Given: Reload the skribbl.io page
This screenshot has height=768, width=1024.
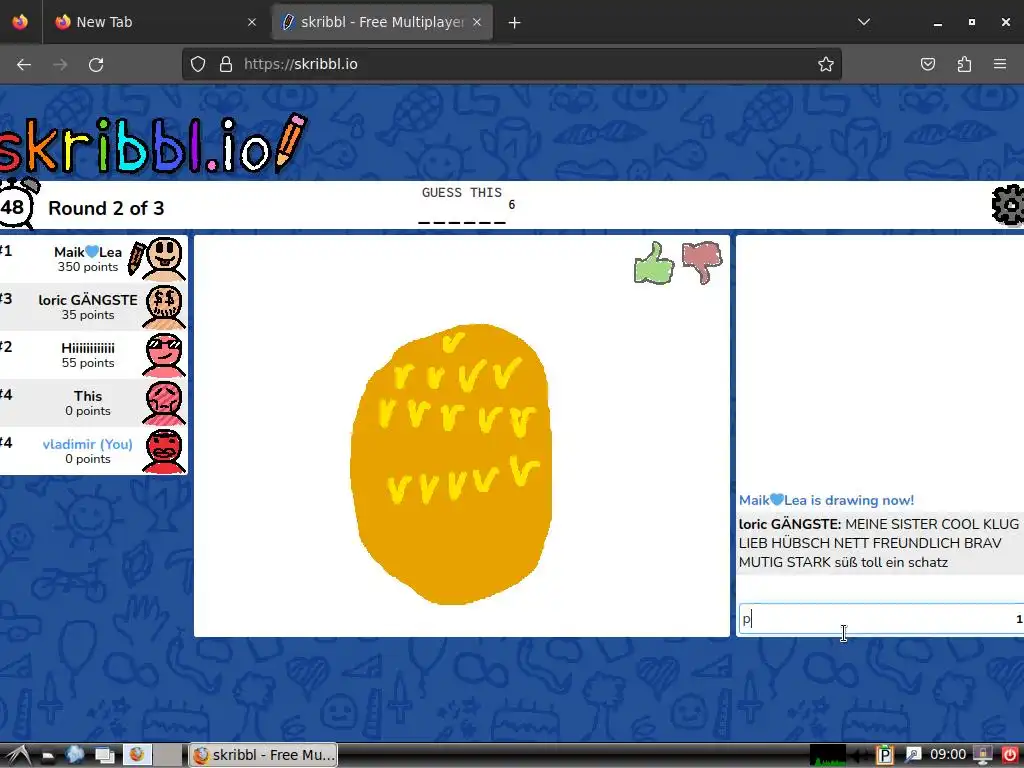Looking at the screenshot, I should [96, 65].
